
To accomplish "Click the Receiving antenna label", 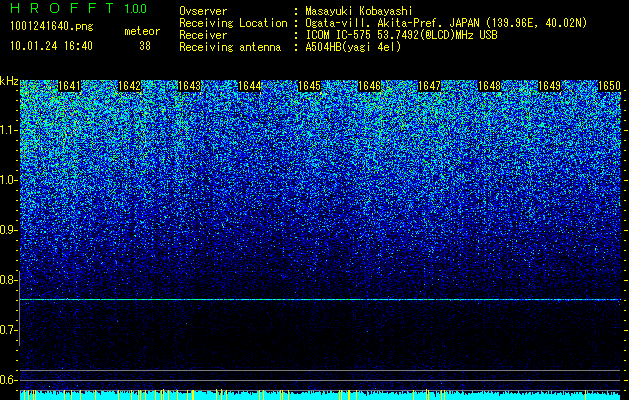I will 230,47.
